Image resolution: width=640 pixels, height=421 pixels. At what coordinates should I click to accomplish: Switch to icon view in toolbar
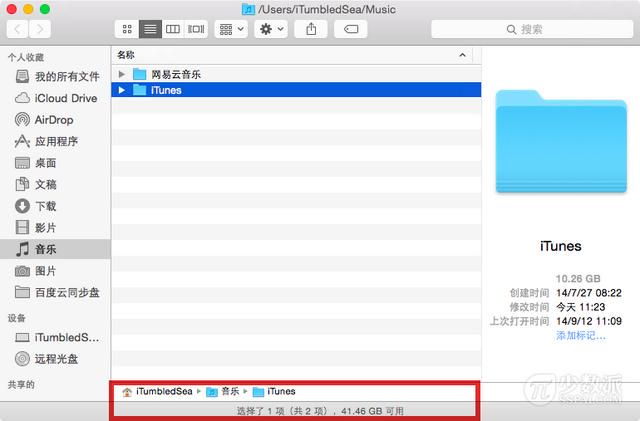[127, 29]
